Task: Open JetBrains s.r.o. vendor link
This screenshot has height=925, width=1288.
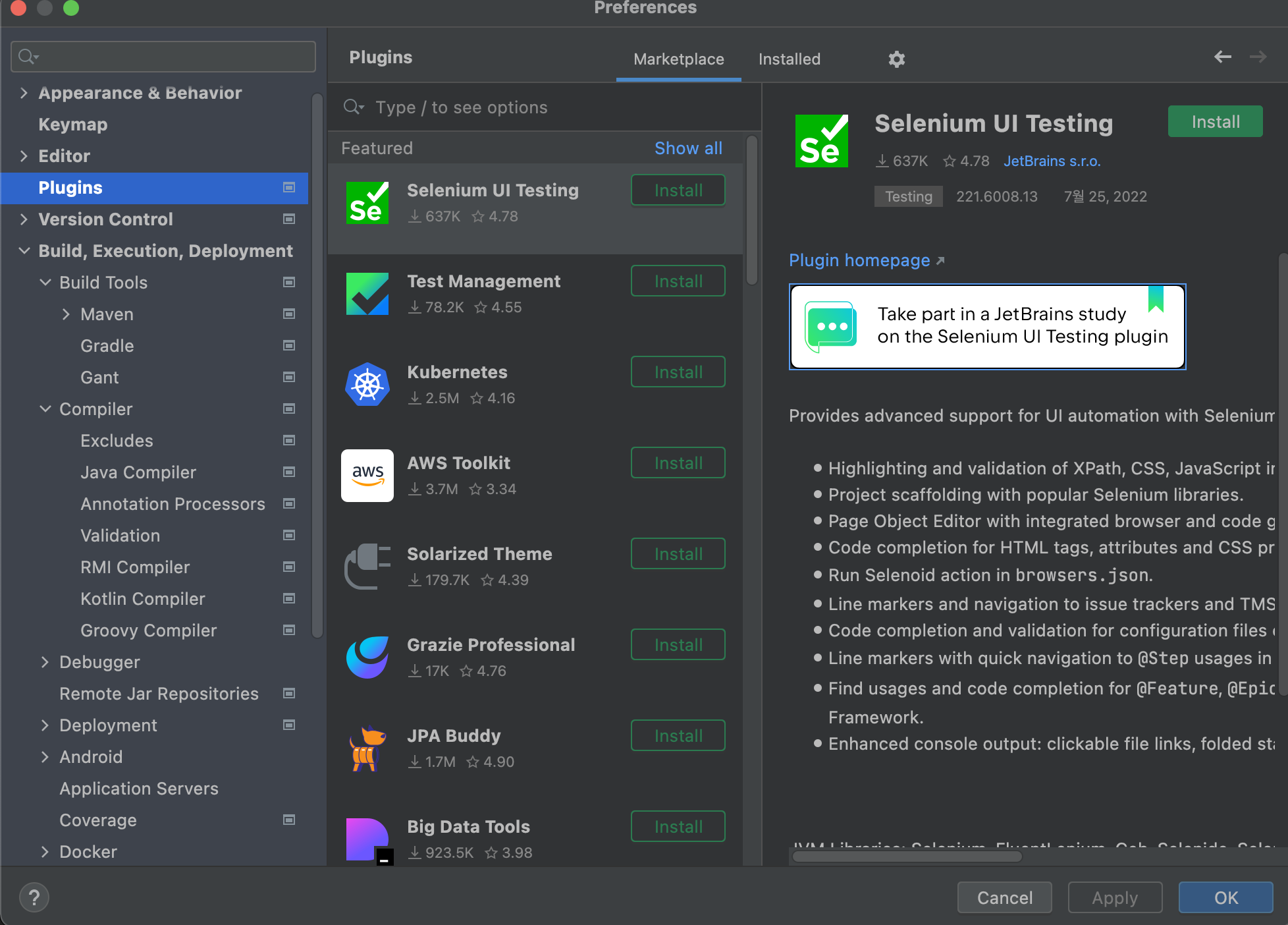Action: tap(1052, 161)
